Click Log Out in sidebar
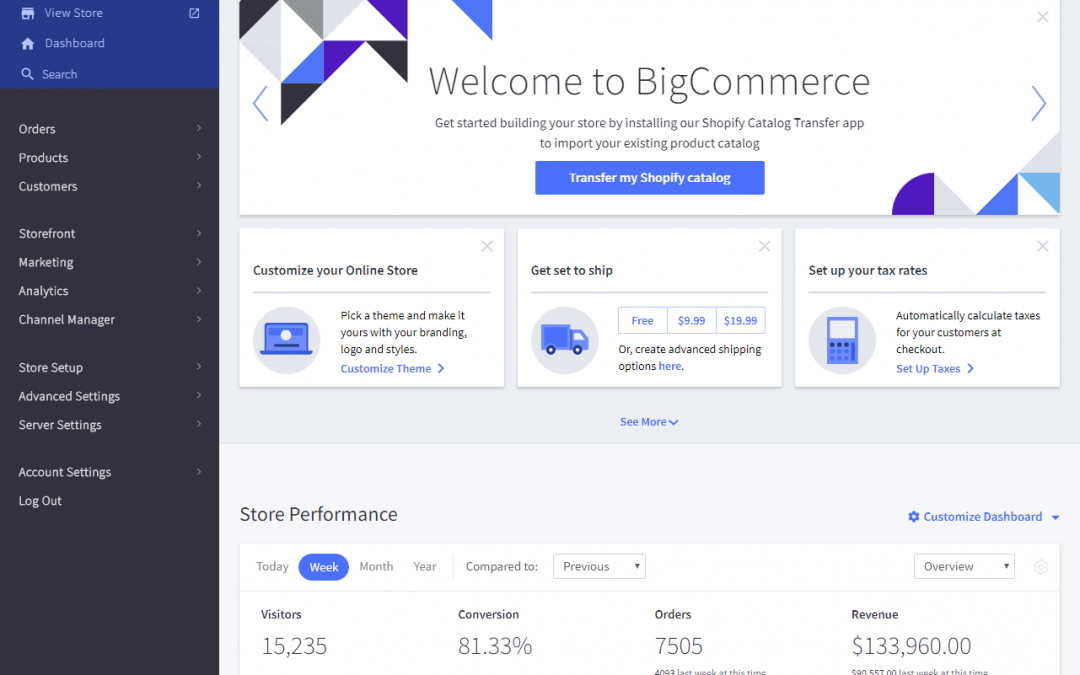The image size is (1080, 675). click(40, 501)
